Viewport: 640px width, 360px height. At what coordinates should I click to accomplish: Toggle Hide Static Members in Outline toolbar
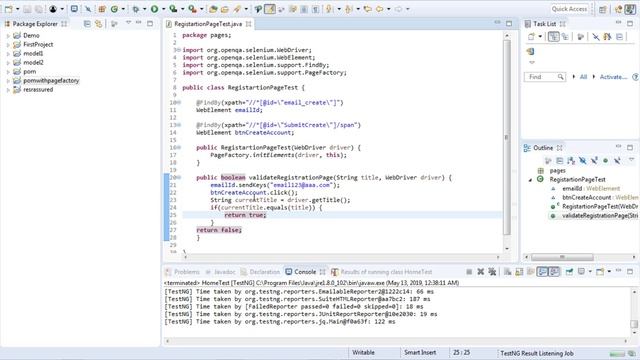(x=594, y=161)
